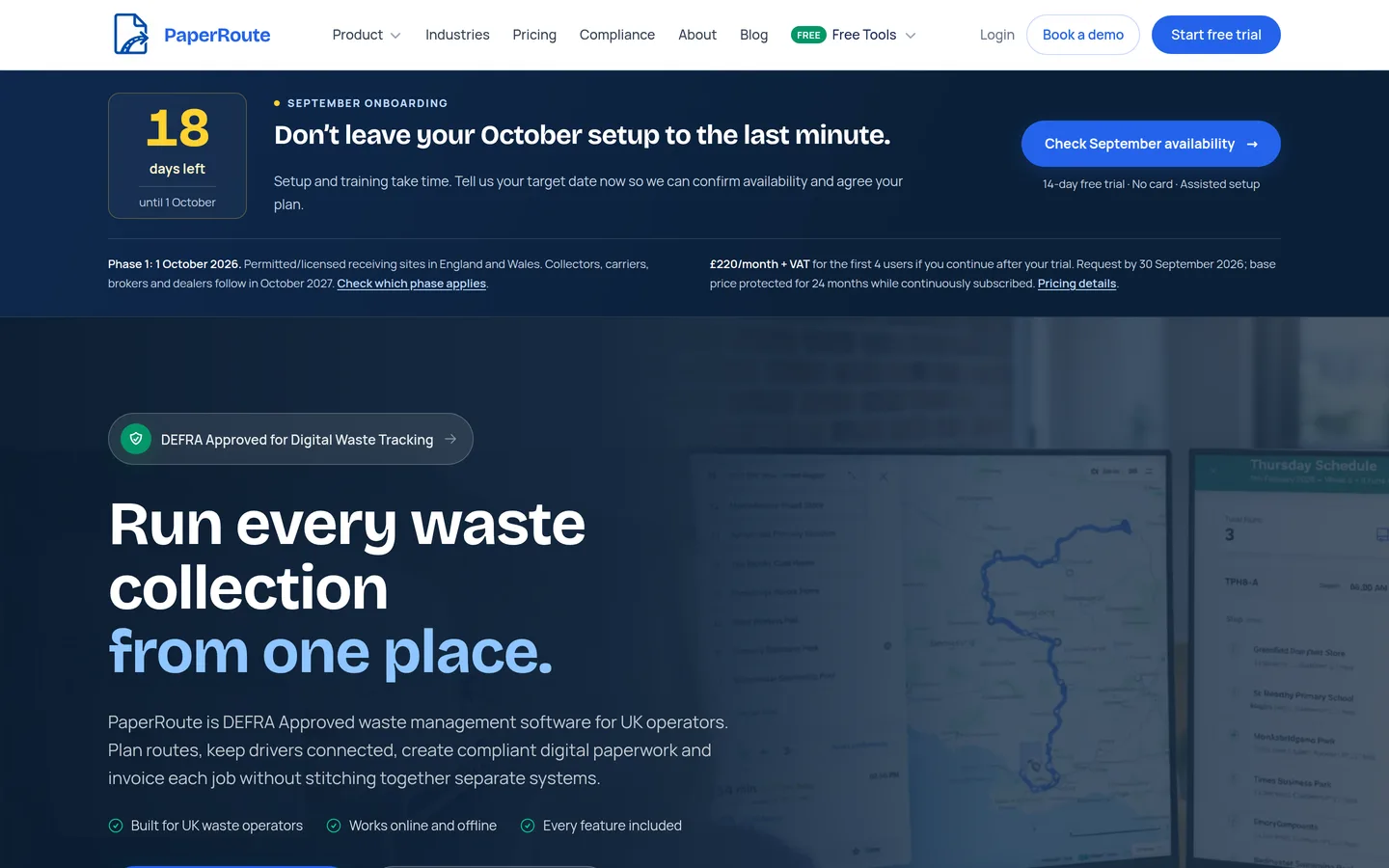Open the Check which phase applies link
Screen dimensions: 1389x868
pyautogui.click(x=412, y=284)
